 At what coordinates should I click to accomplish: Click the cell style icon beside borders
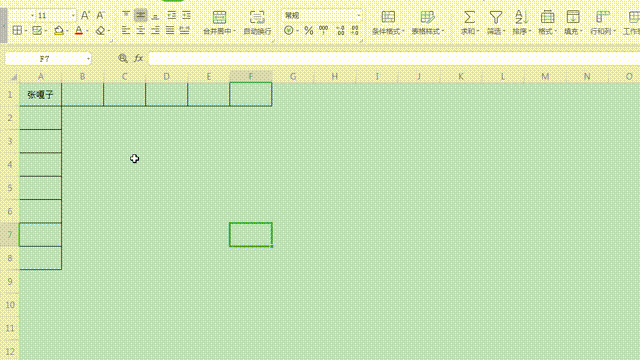coord(37,30)
